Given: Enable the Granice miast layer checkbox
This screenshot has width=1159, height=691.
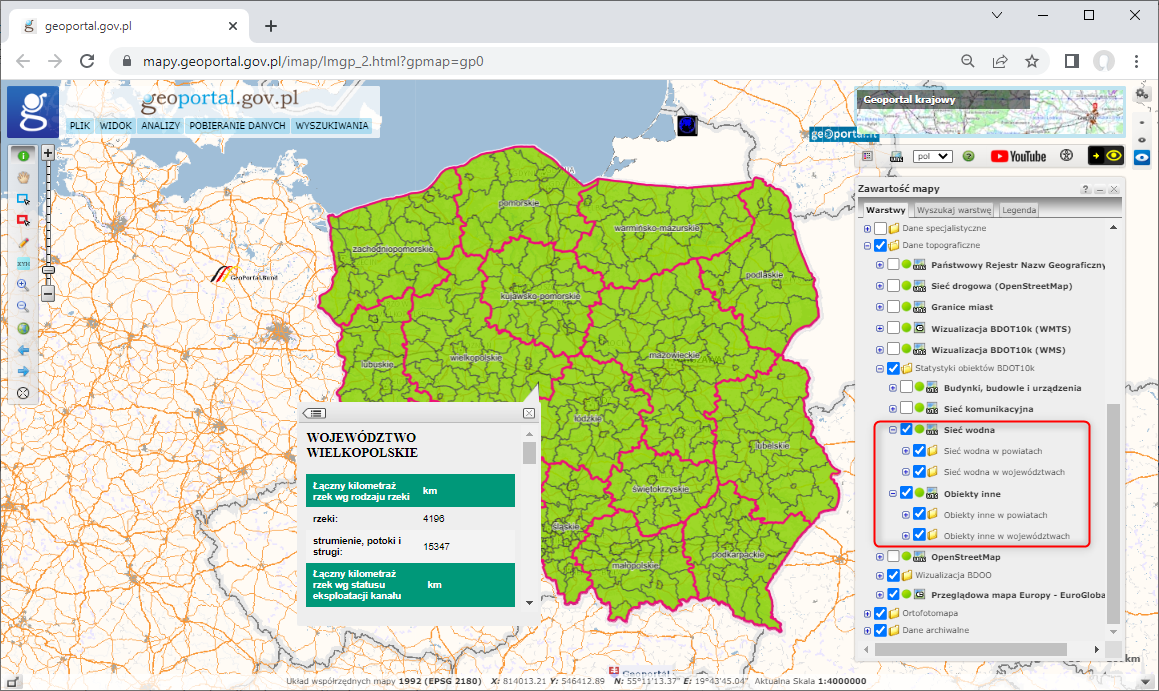Looking at the screenshot, I should click(894, 307).
